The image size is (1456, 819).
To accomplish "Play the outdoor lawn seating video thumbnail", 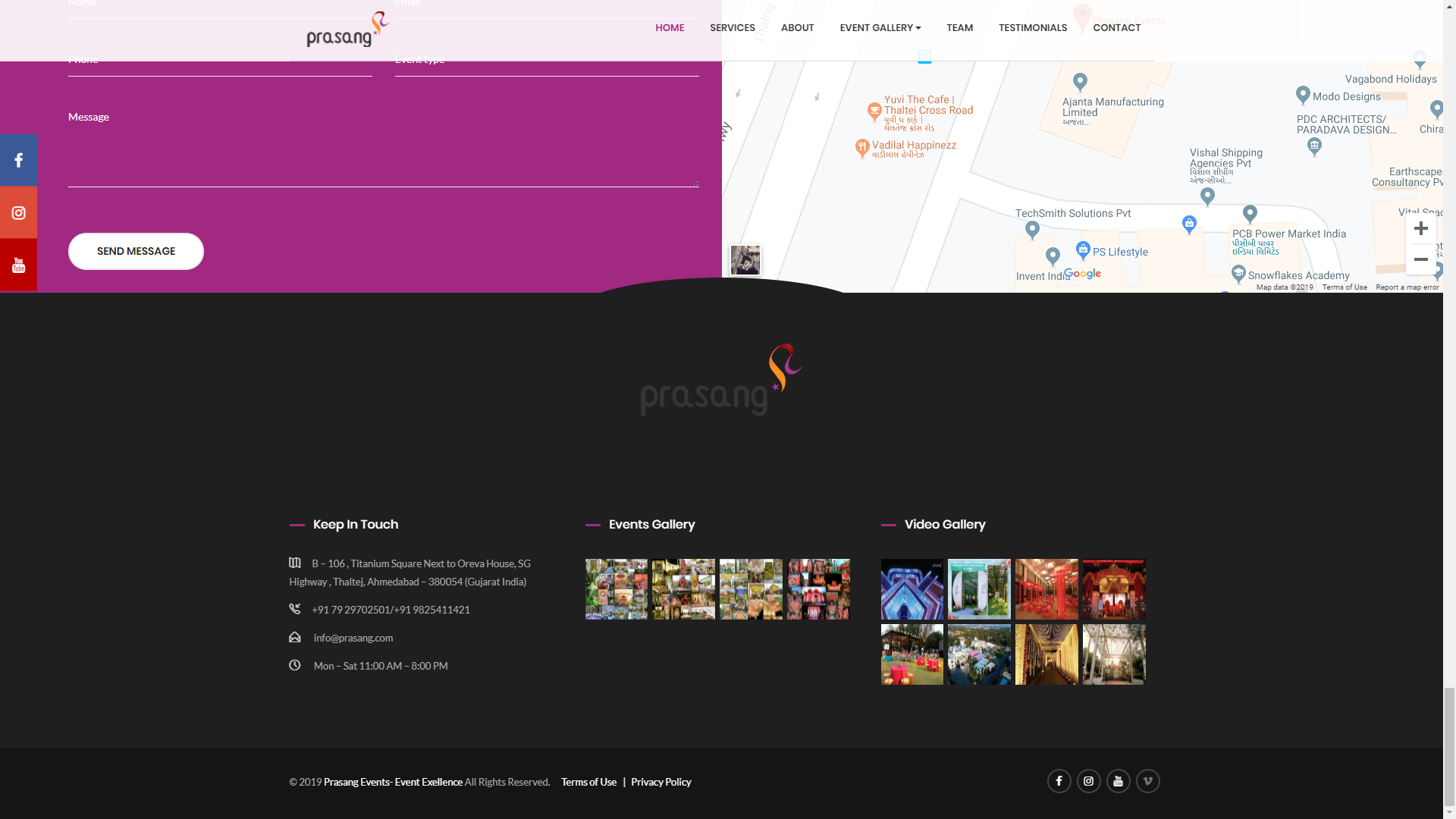I will click(912, 654).
